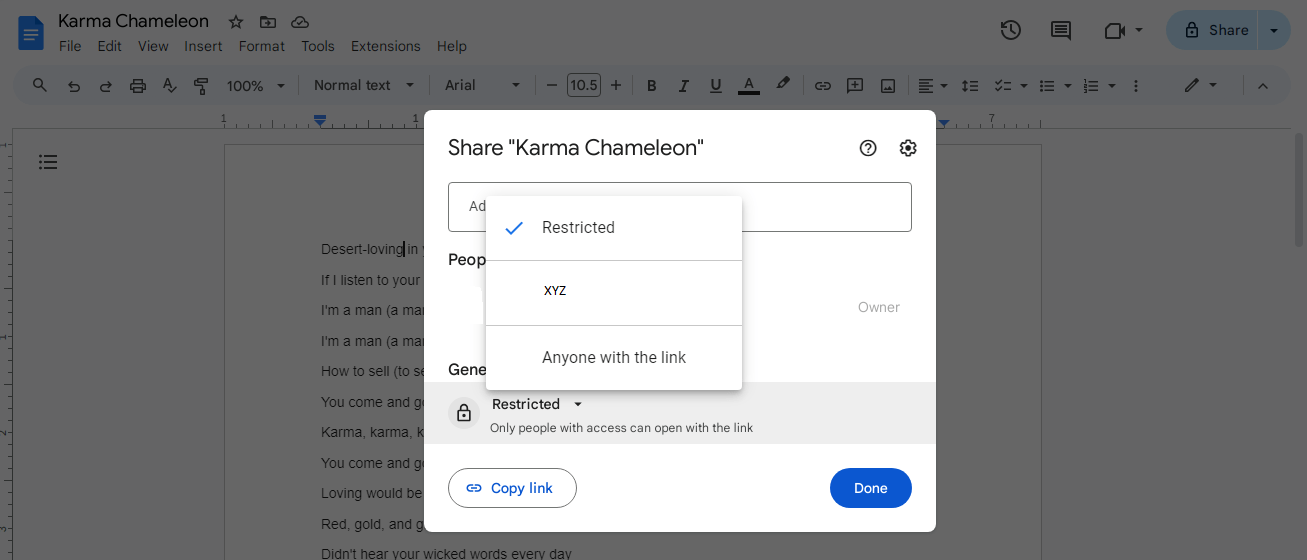This screenshot has width=1307, height=560.
Task: Click the add people input field
Action: pyautogui.click(x=680, y=207)
